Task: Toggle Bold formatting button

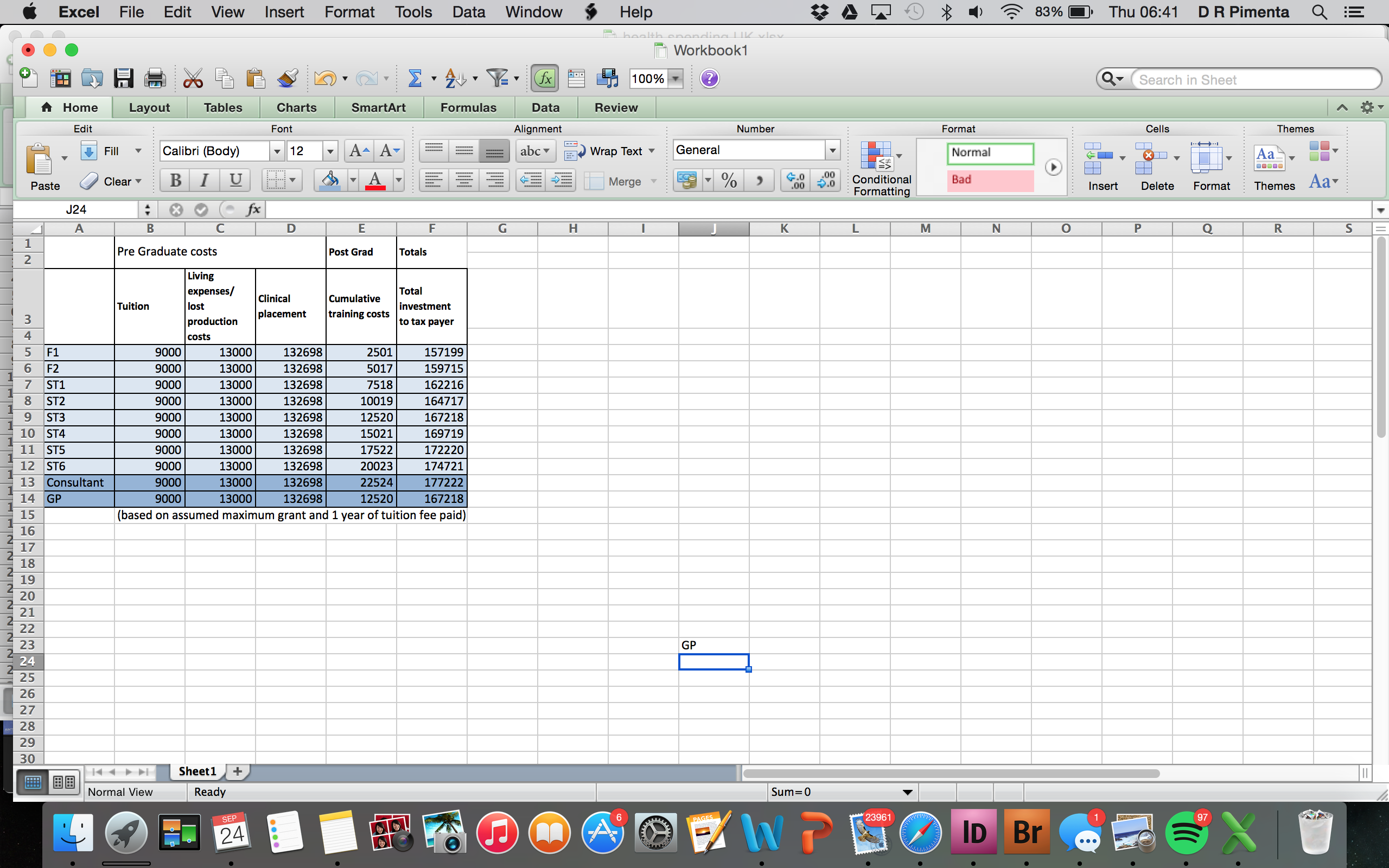Action: [176, 181]
